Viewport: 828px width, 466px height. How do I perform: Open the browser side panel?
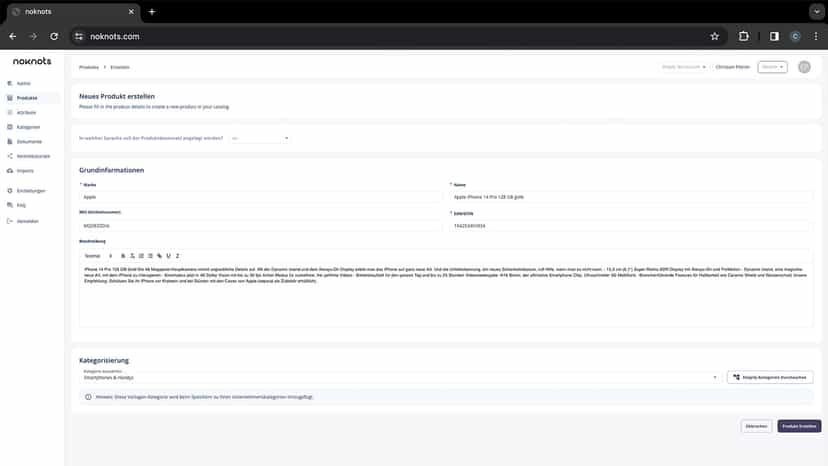click(774, 36)
